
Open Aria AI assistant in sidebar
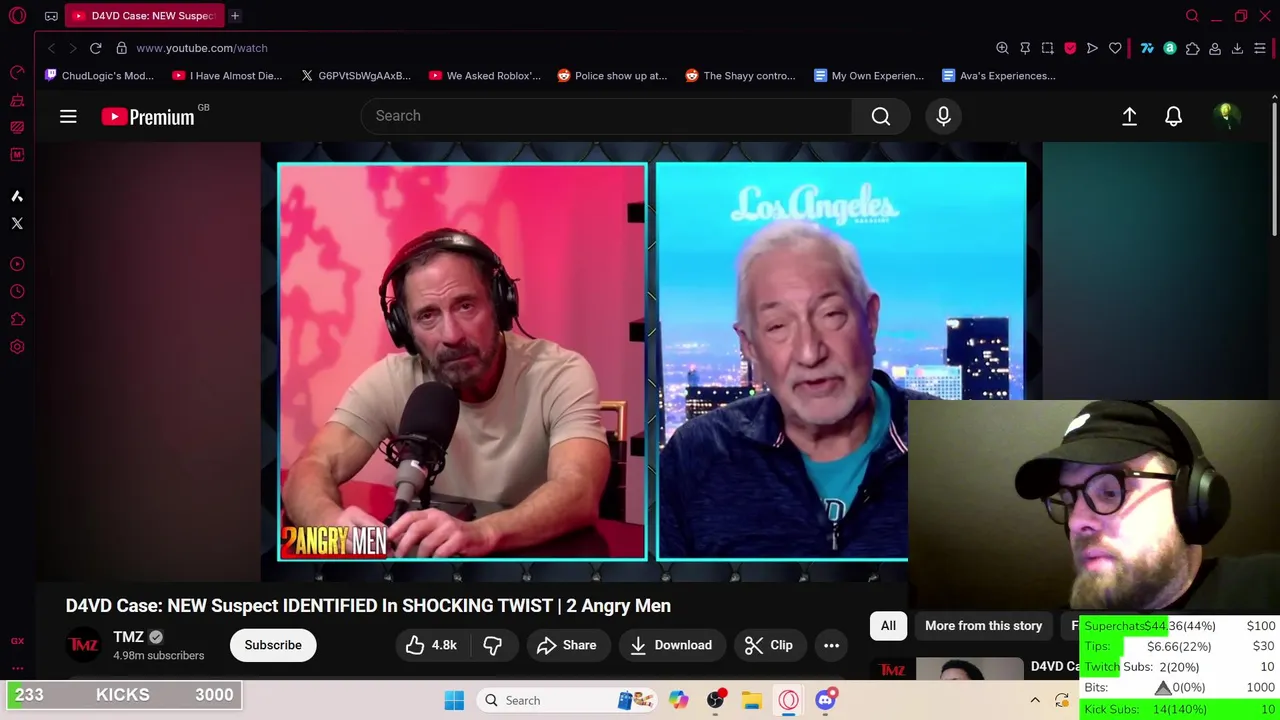pyautogui.click(x=17, y=196)
